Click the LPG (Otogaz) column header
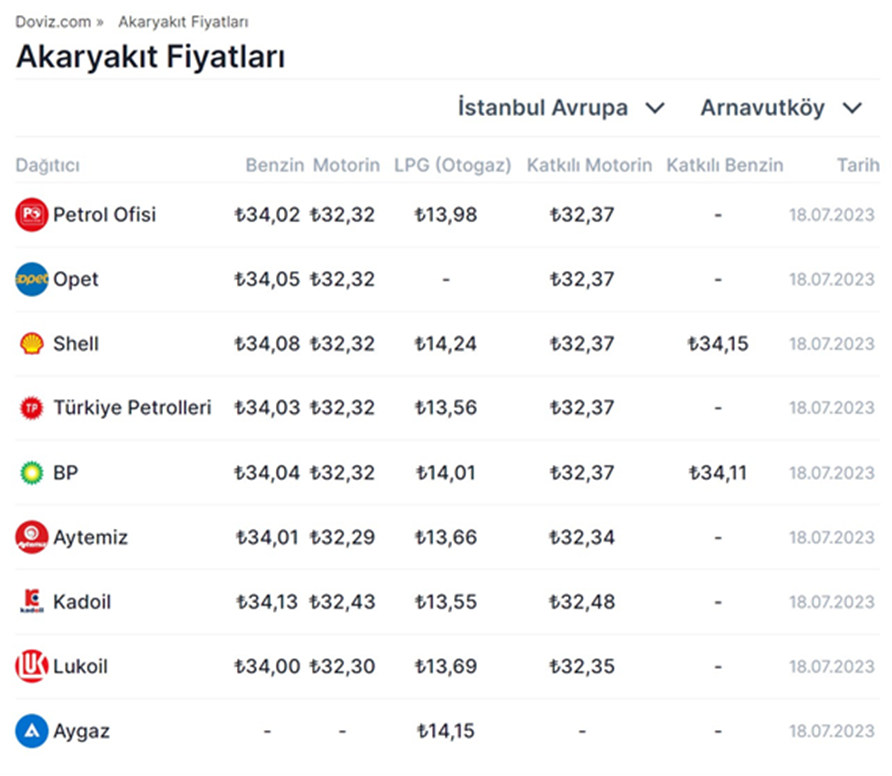 [452, 166]
